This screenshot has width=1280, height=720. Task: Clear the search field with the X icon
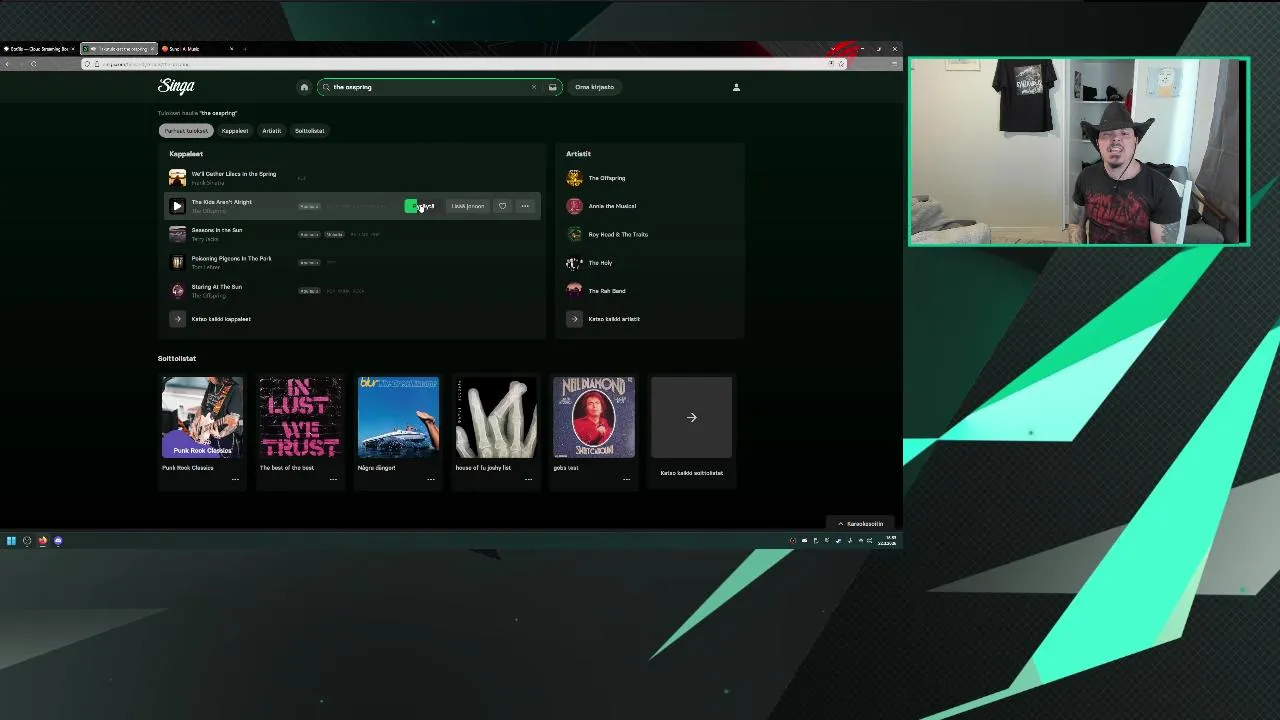pyautogui.click(x=533, y=87)
